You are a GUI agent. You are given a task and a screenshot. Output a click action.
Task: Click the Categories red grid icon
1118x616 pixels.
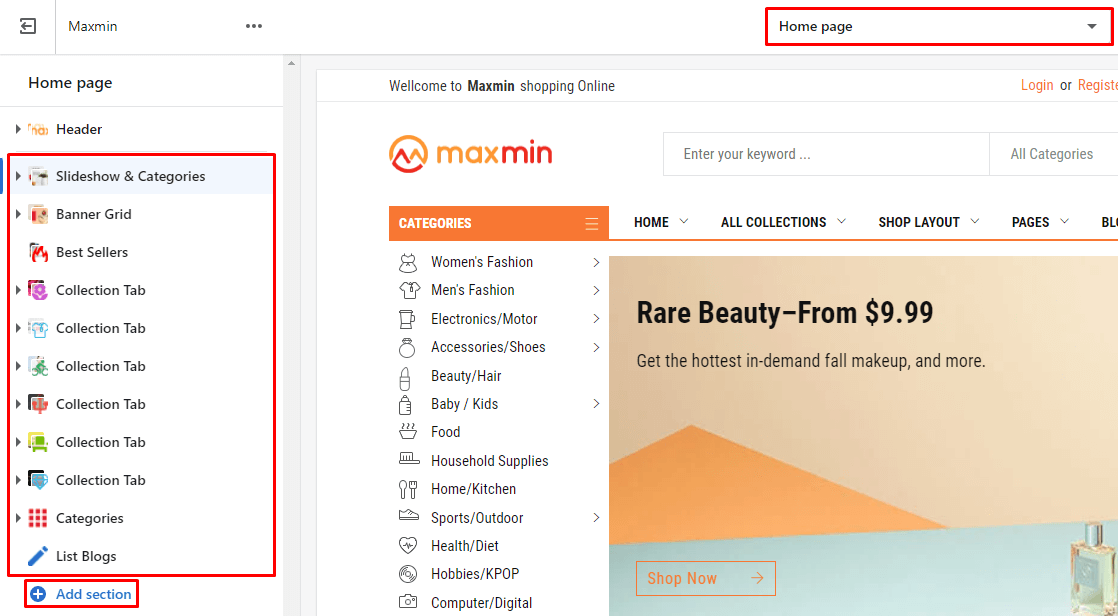pos(38,518)
